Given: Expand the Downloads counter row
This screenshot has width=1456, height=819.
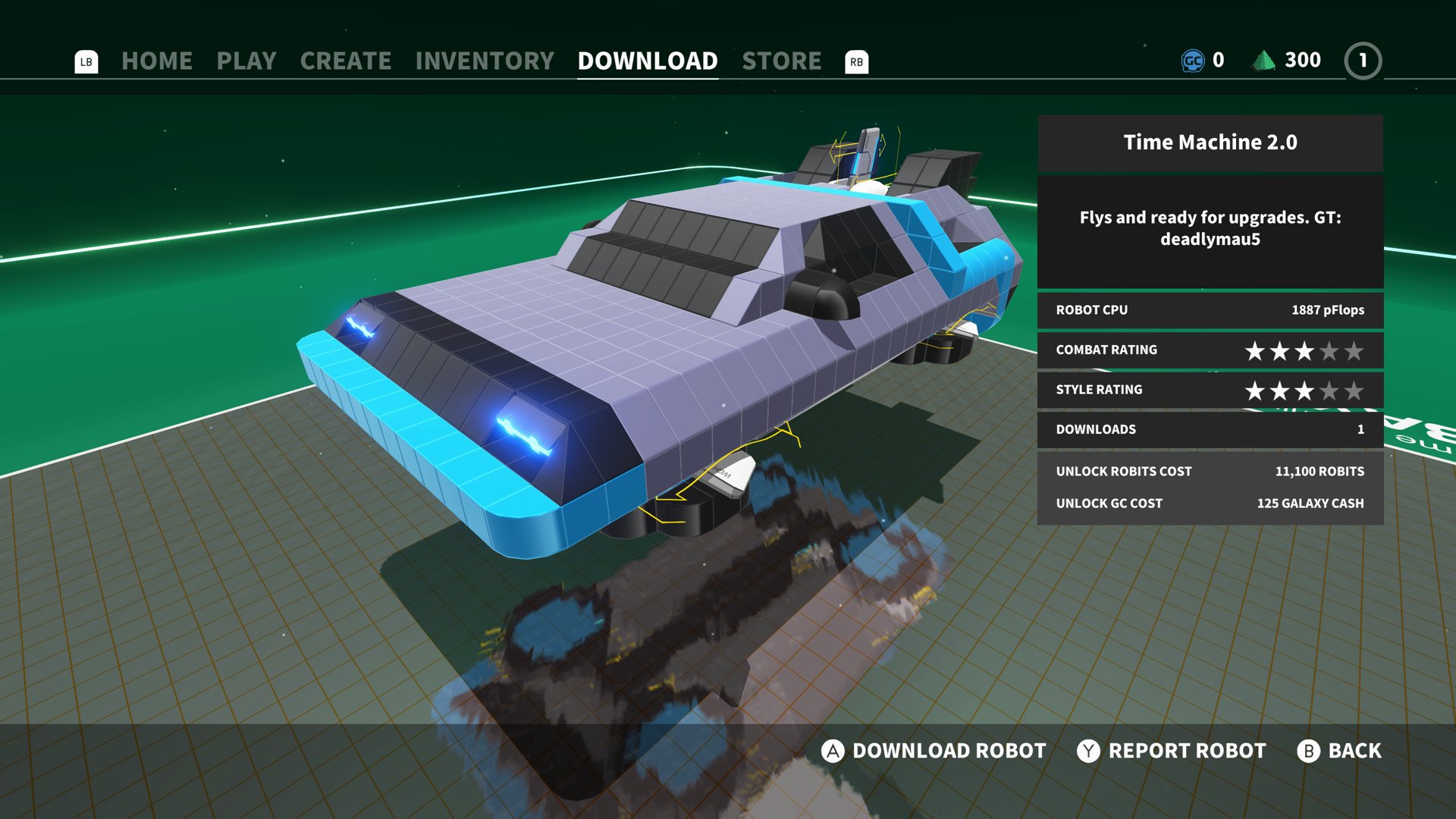Looking at the screenshot, I should (x=1210, y=429).
